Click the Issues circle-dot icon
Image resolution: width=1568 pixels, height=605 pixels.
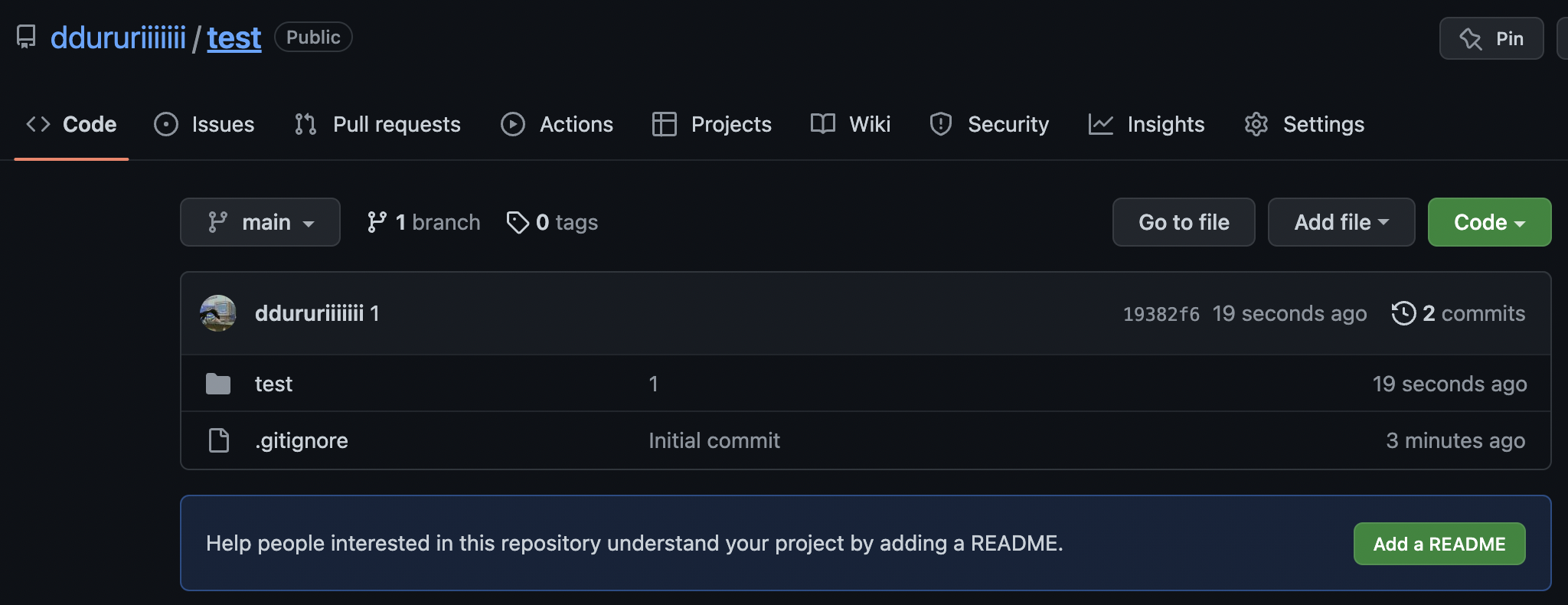[166, 124]
